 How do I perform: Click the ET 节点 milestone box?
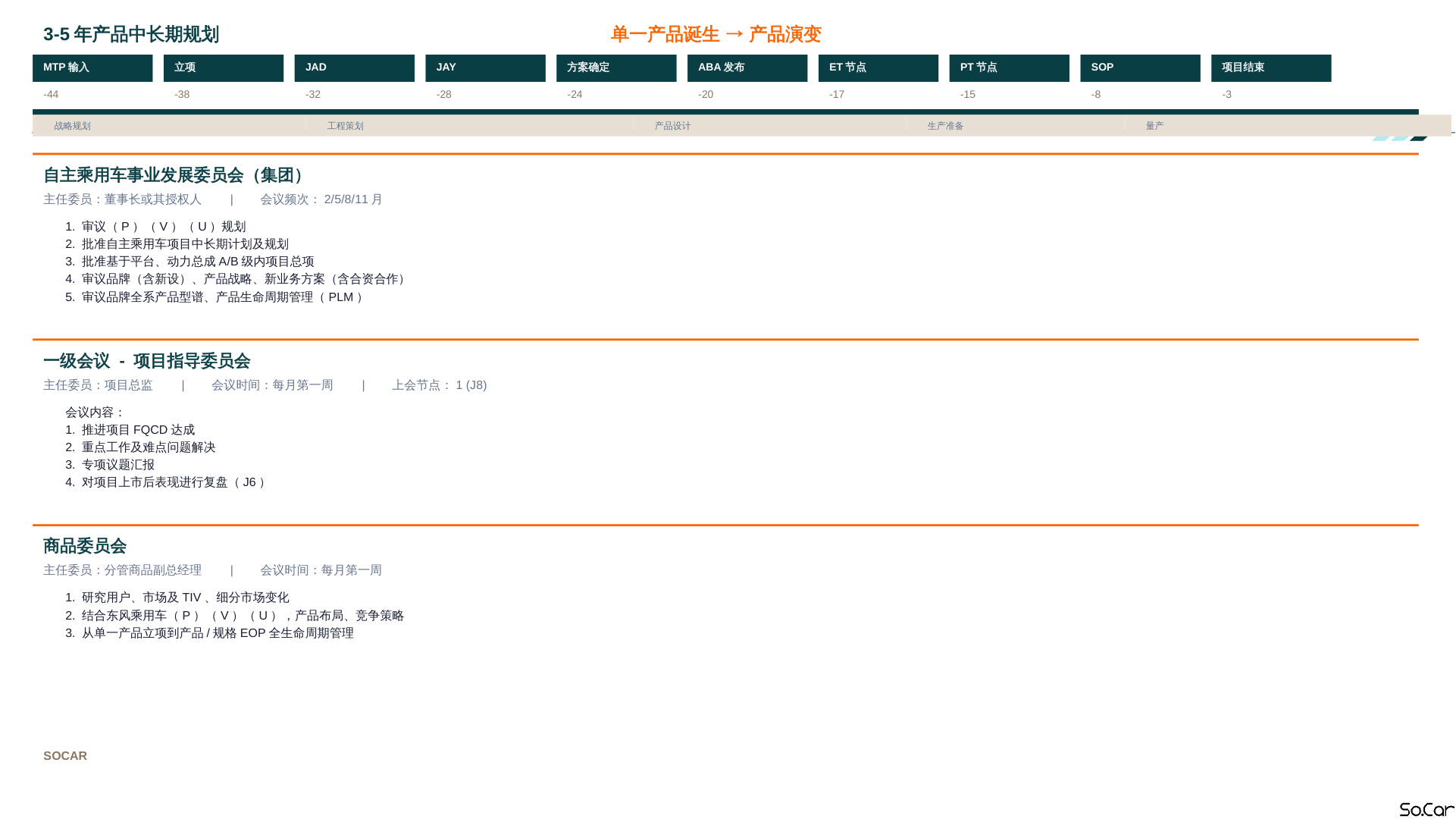pyautogui.click(x=878, y=68)
